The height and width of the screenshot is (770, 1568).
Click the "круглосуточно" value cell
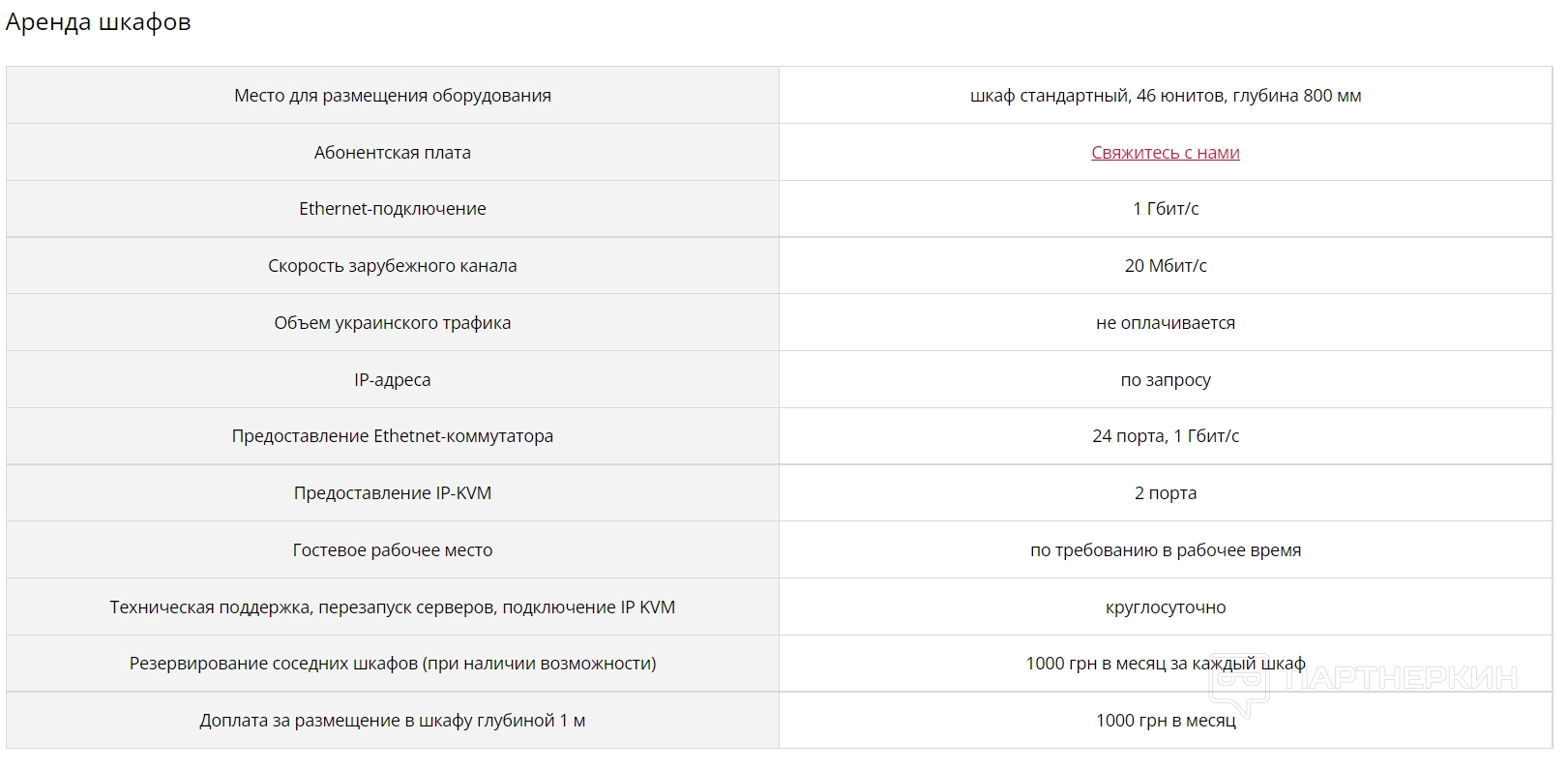click(1165, 607)
